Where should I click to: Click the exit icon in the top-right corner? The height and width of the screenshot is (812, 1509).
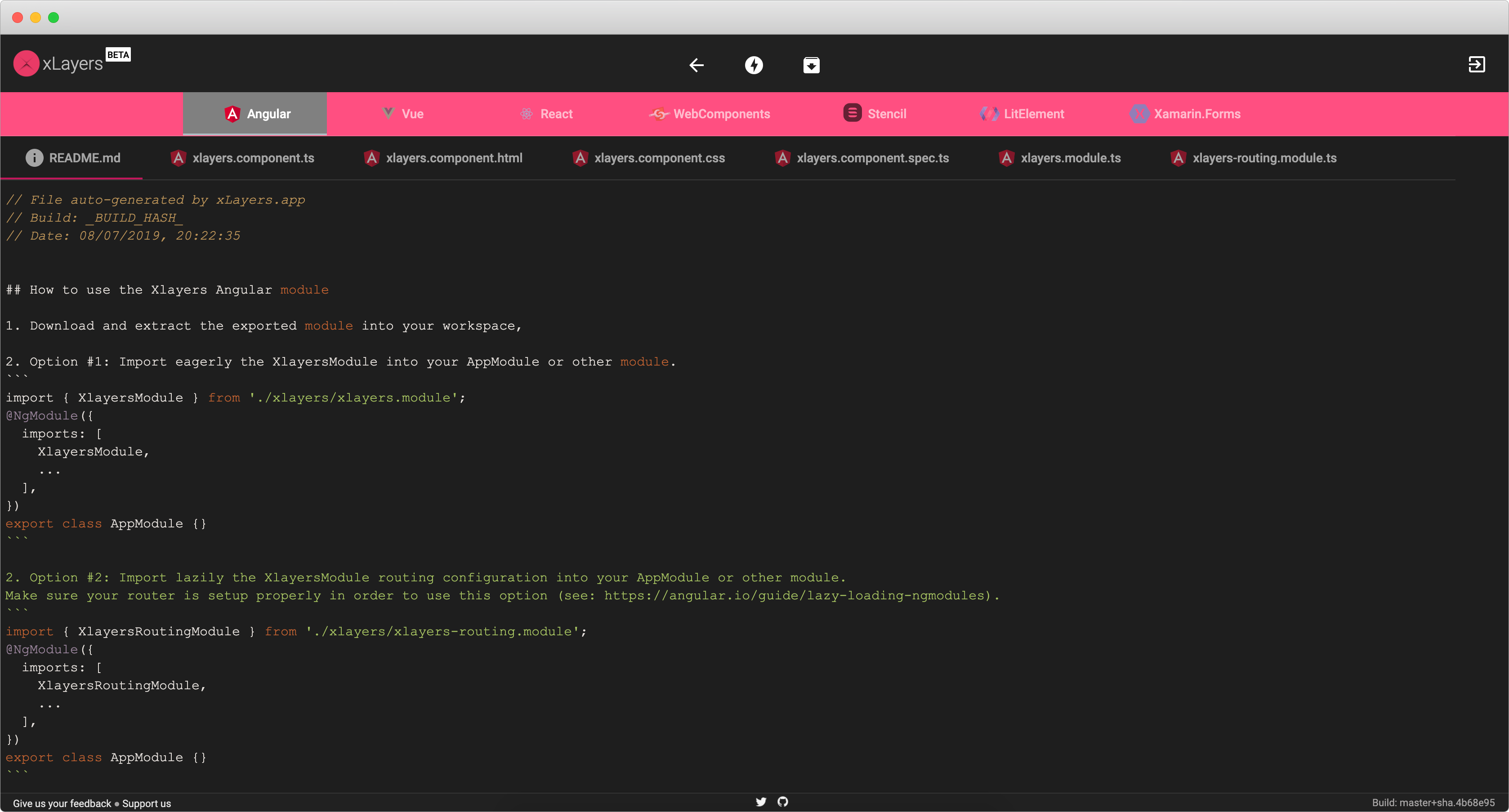coord(1476,64)
